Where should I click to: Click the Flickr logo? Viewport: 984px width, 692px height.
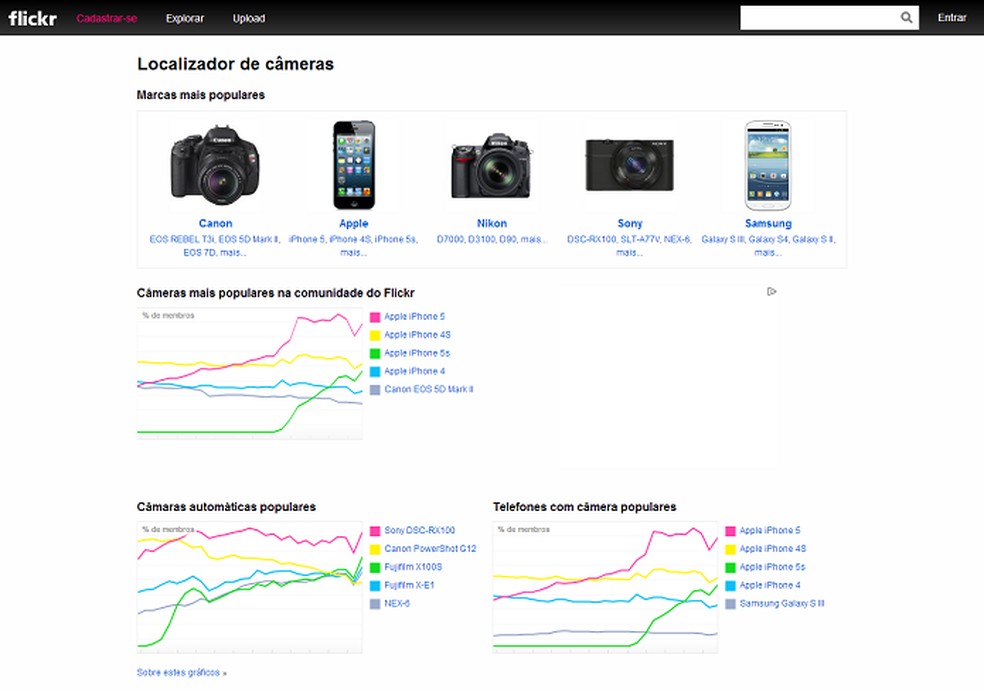33,18
